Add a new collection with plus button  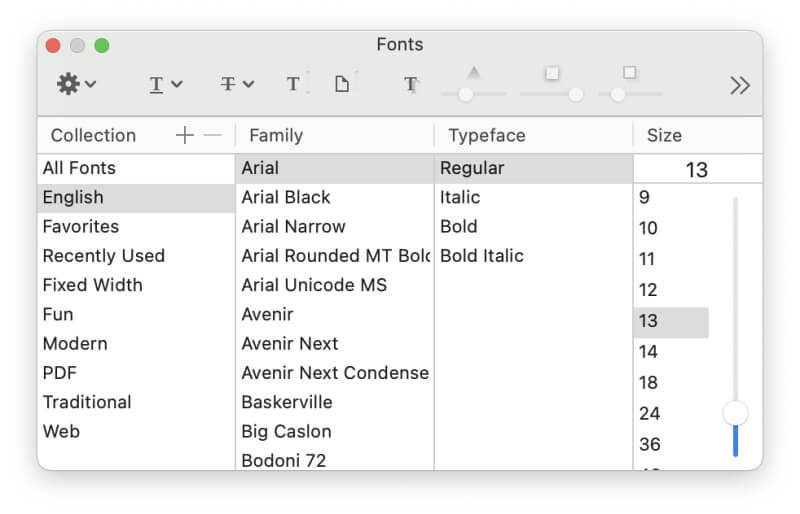click(x=185, y=135)
